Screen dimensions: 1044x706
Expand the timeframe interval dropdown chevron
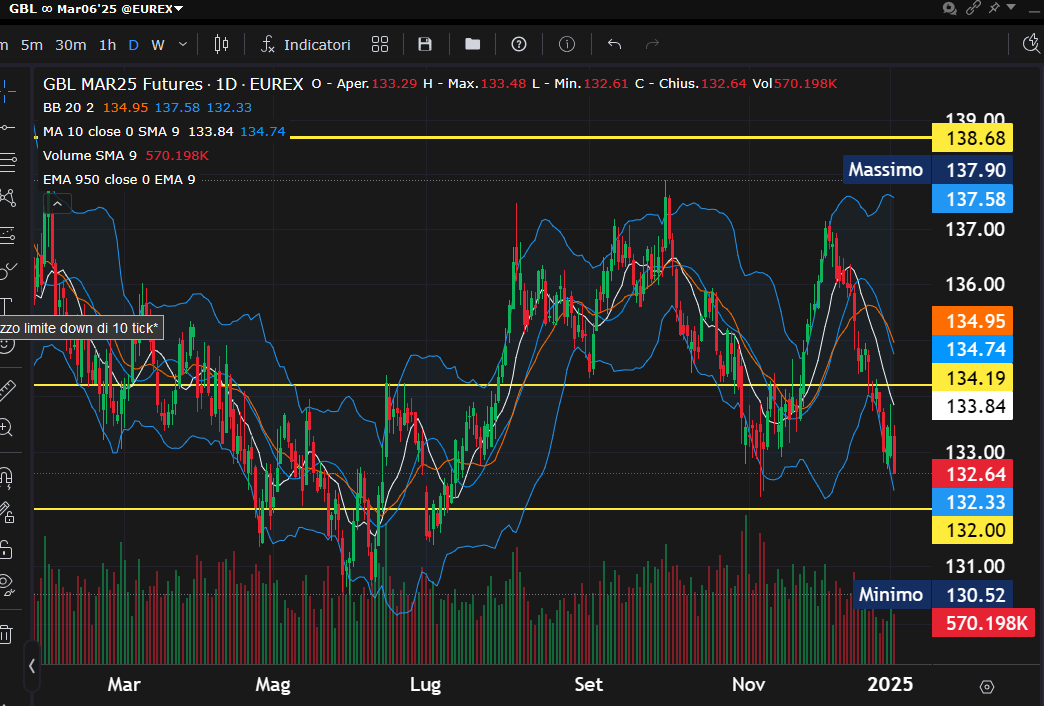(x=183, y=44)
